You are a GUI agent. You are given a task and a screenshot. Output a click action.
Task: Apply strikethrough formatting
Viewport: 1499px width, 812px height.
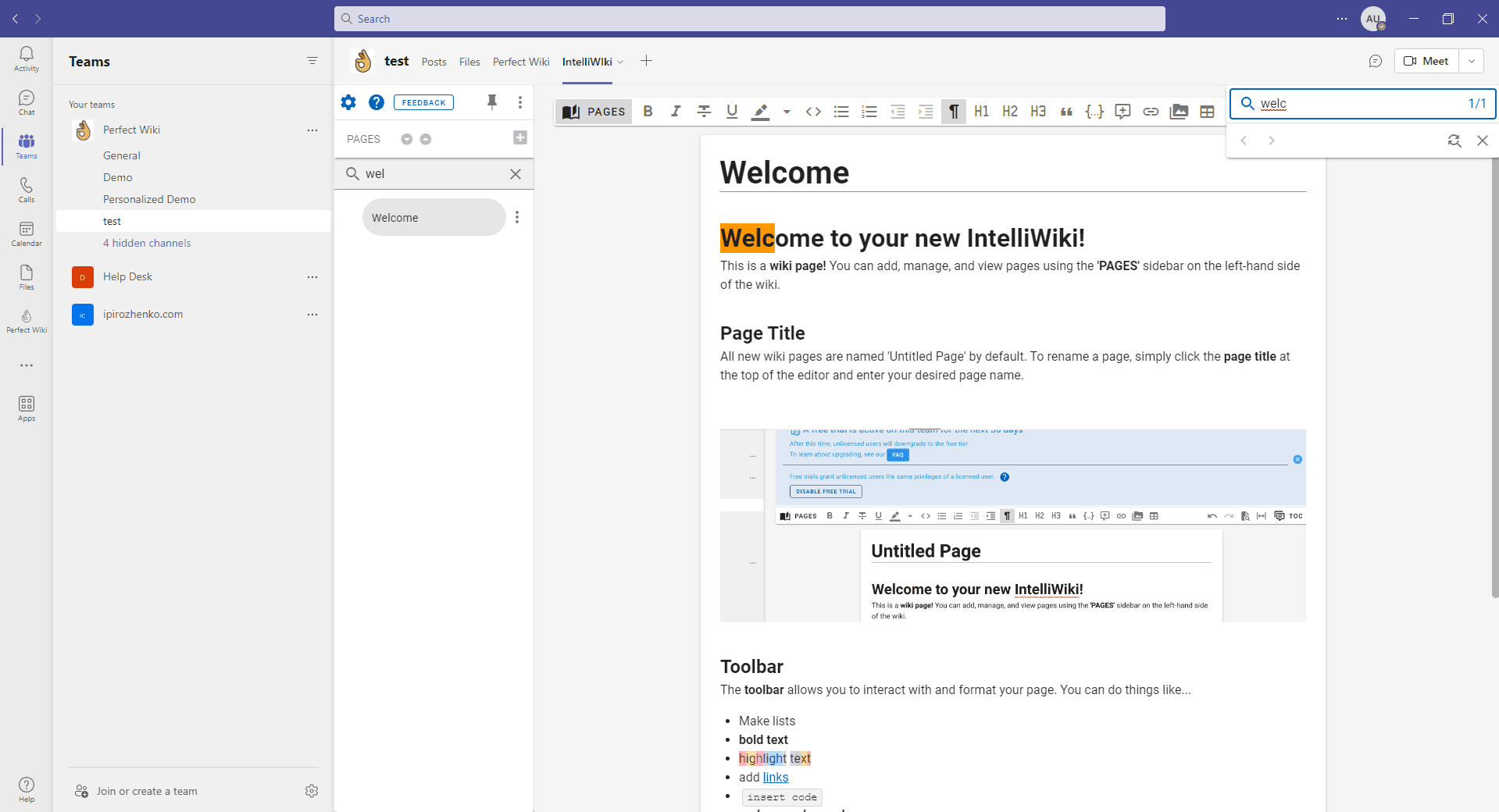coord(704,112)
